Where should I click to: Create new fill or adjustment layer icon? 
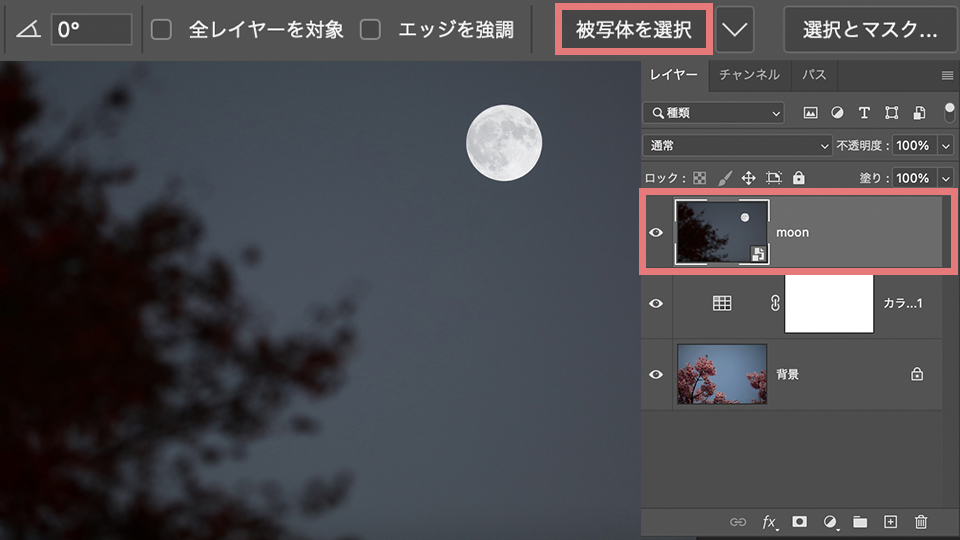(x=830, y=522)
